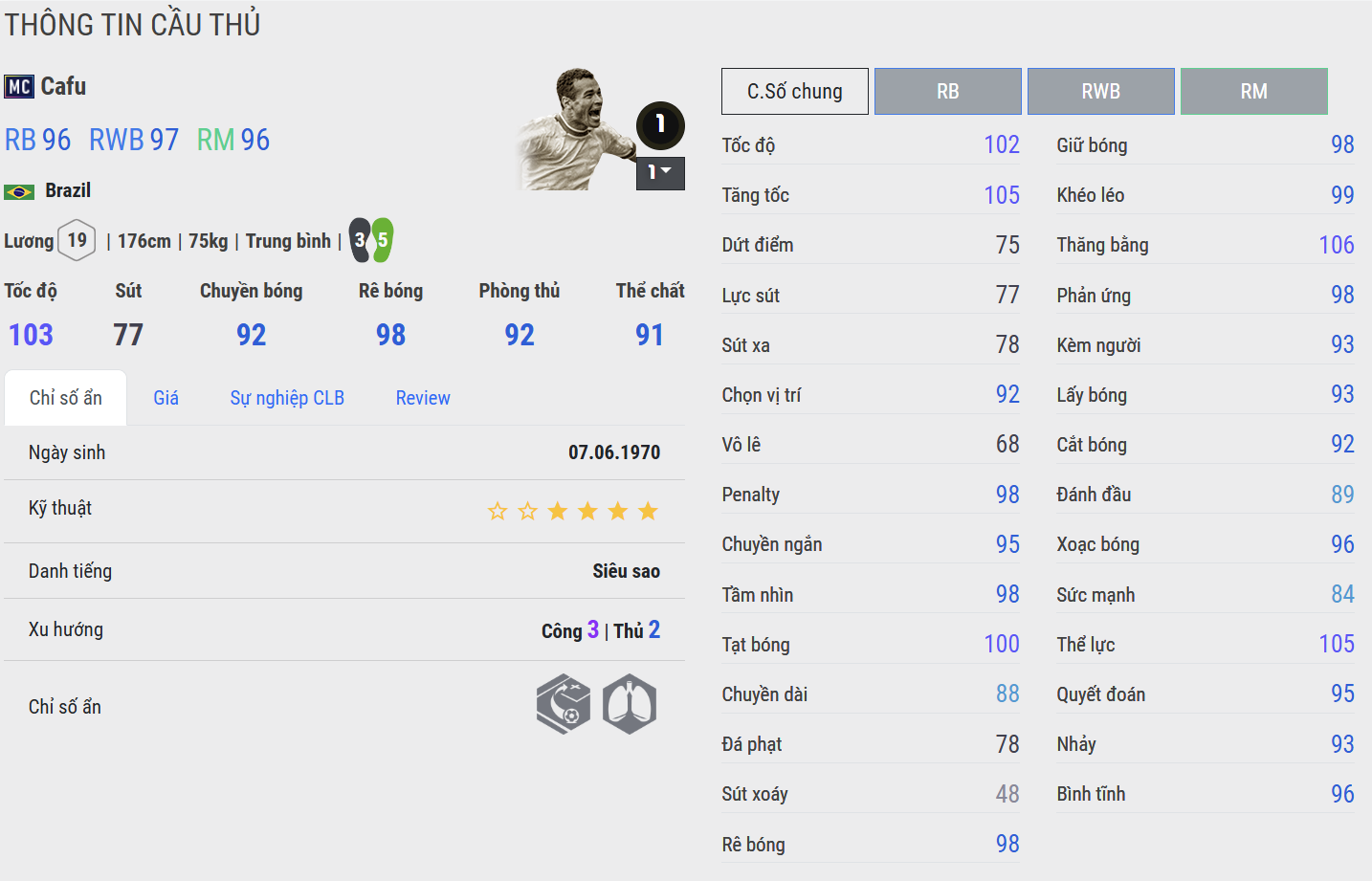Click the green strong foot 5 icon

click(383, 240)
